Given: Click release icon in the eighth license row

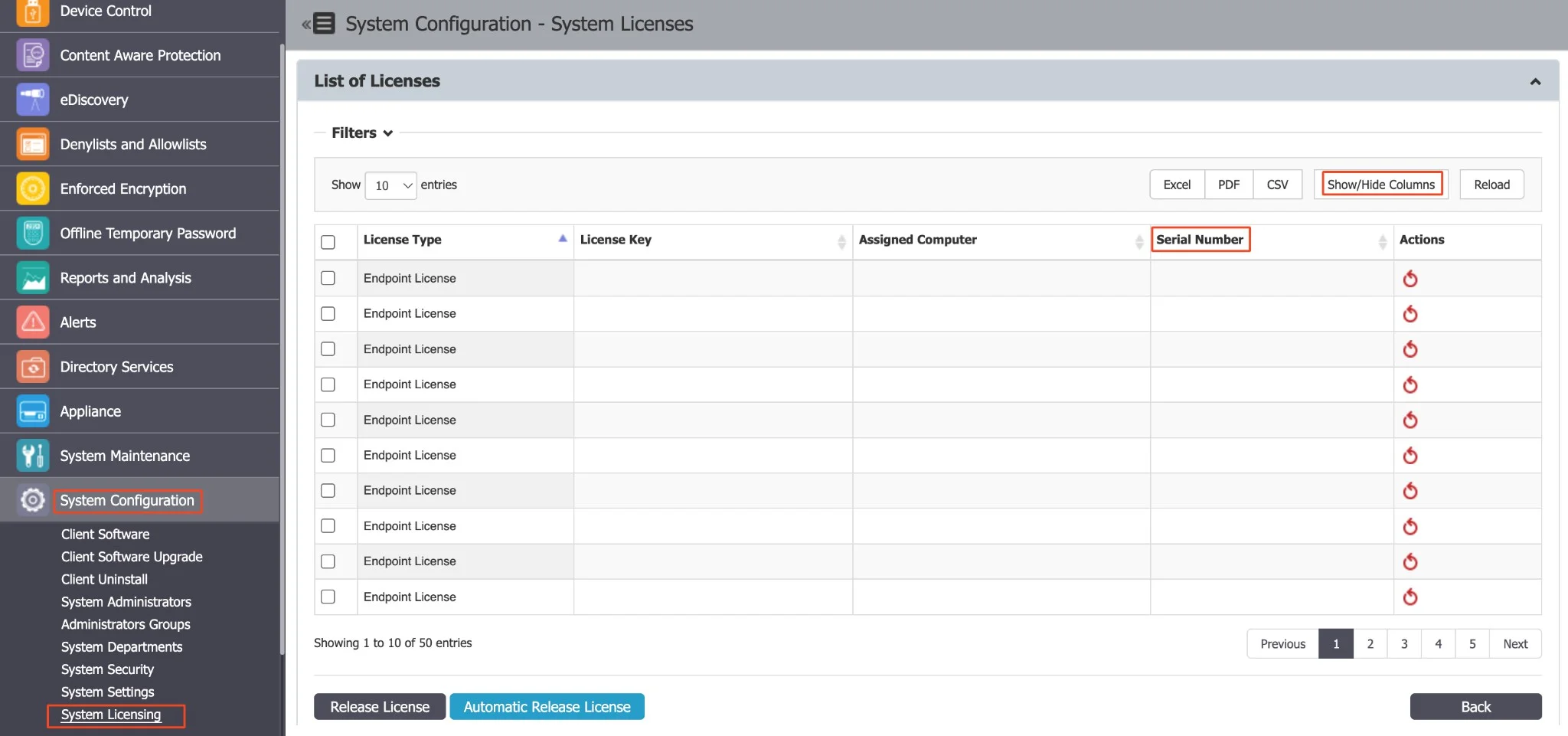Looking at the screenshot, I should (1410, 525).
